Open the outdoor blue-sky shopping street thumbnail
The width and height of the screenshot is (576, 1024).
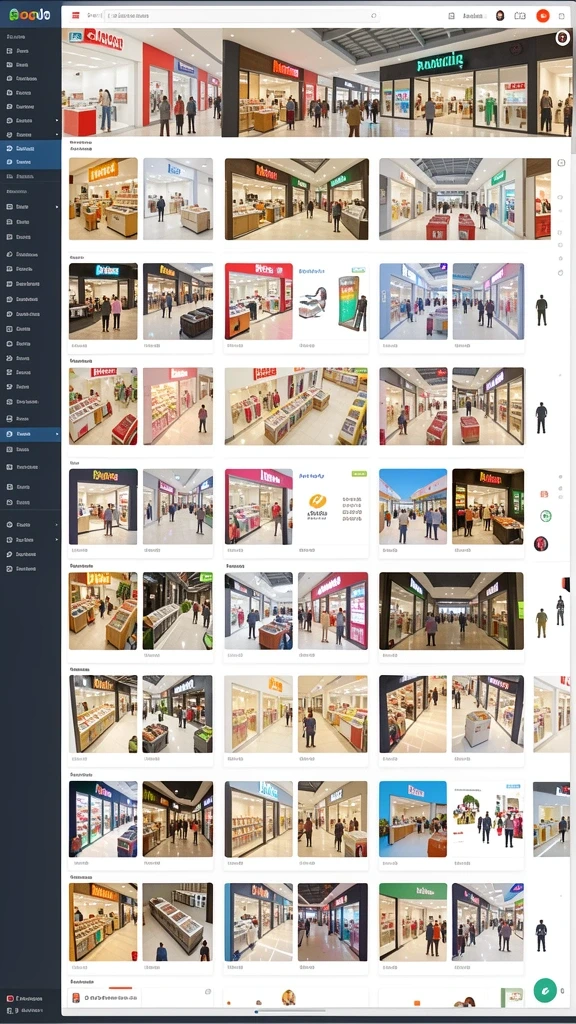[413, 507]
